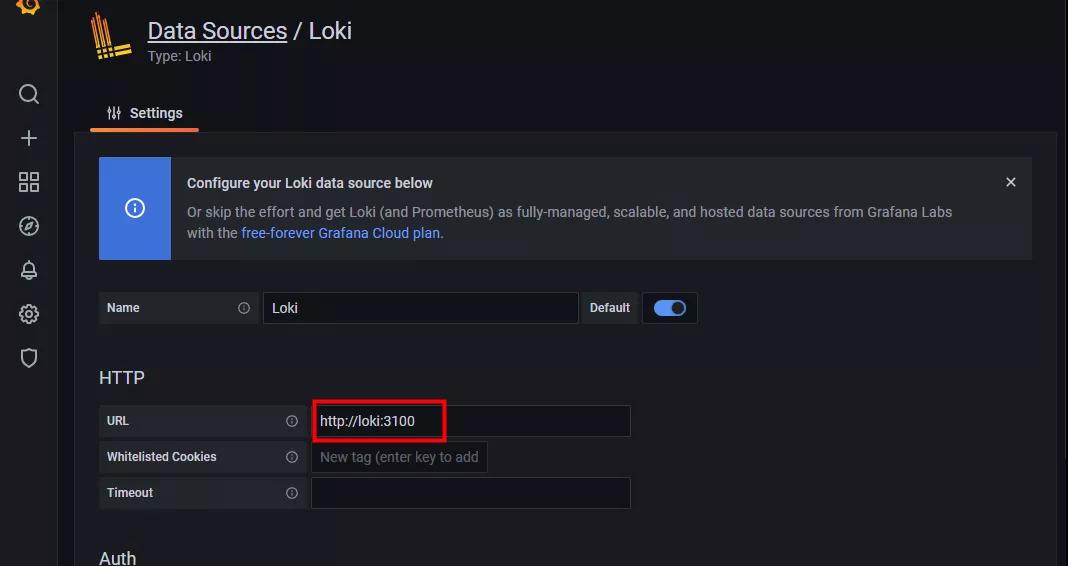
Task: Click the URL field info icon
Action: (x=292, y=421)
